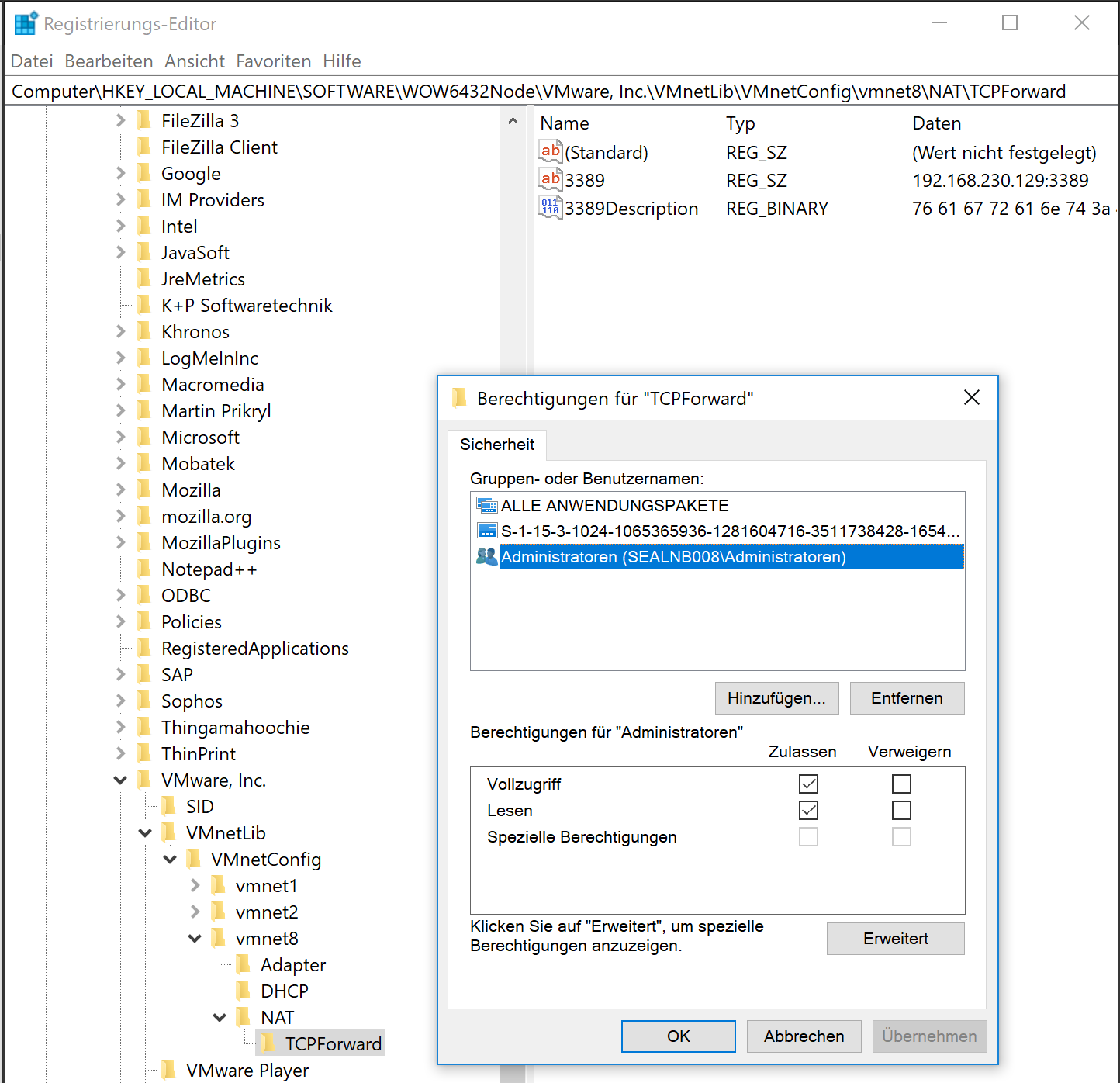Click Spezielle Berechtigungen Verweigern checkbox
The height and width of the screenshot is (1083, 1120).
(x=901, y=836)
